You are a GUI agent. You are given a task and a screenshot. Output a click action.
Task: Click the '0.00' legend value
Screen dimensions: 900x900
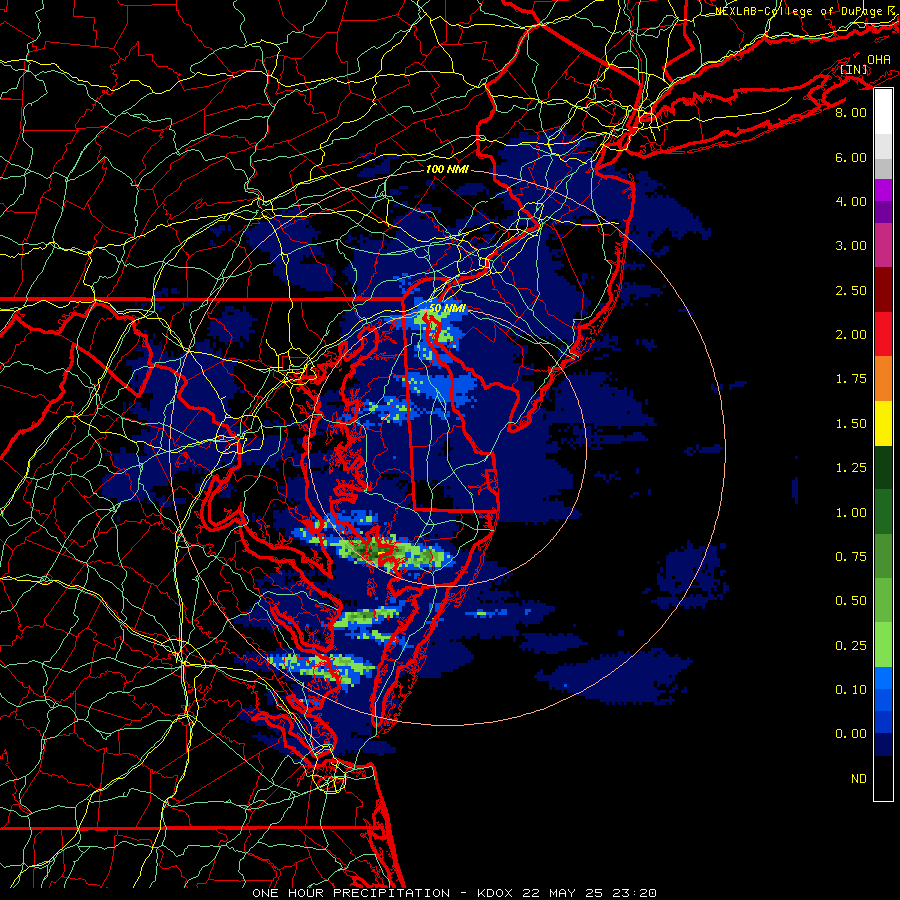[851, 734]
